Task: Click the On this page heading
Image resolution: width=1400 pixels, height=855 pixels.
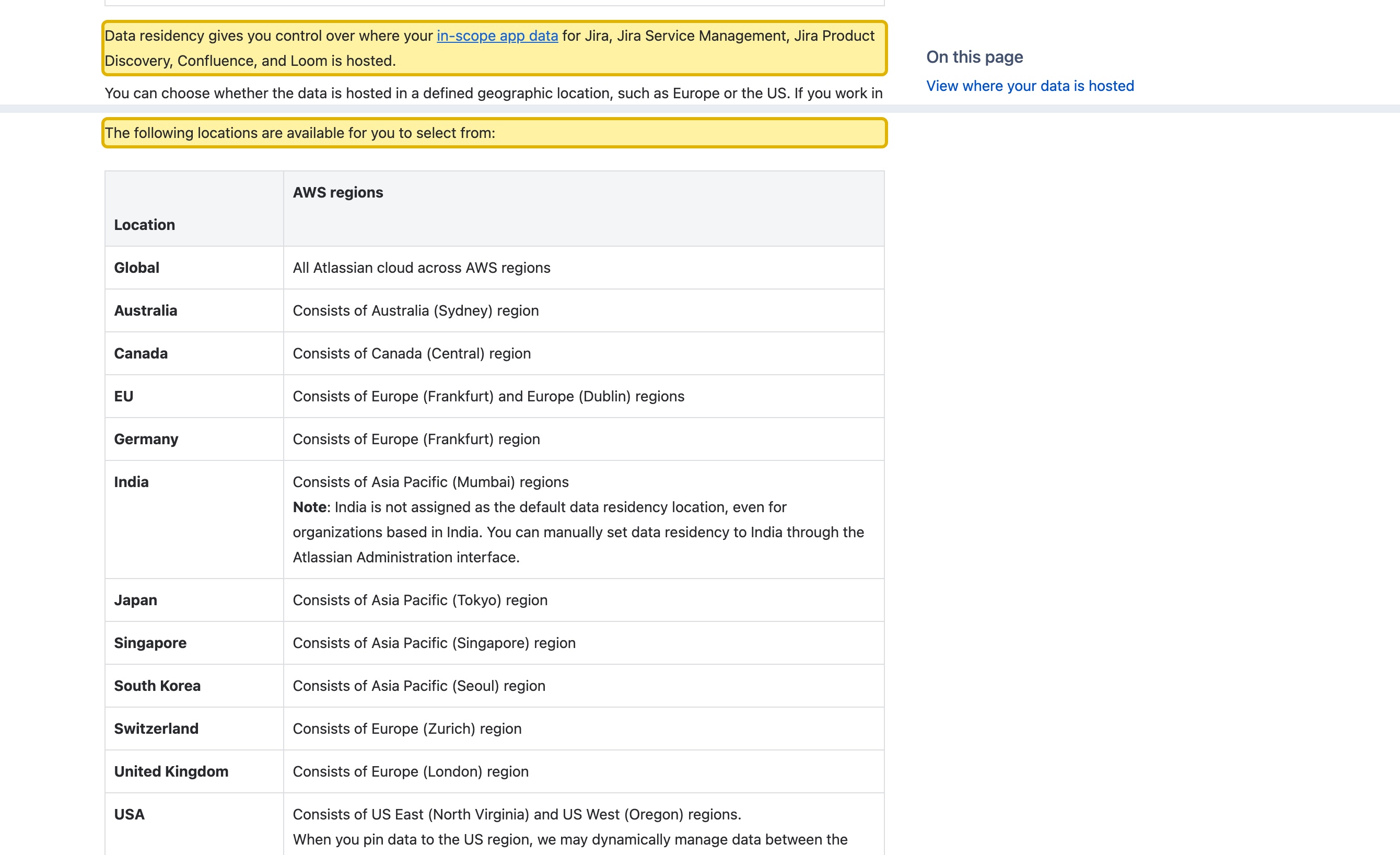Action: tap(974, 57)
